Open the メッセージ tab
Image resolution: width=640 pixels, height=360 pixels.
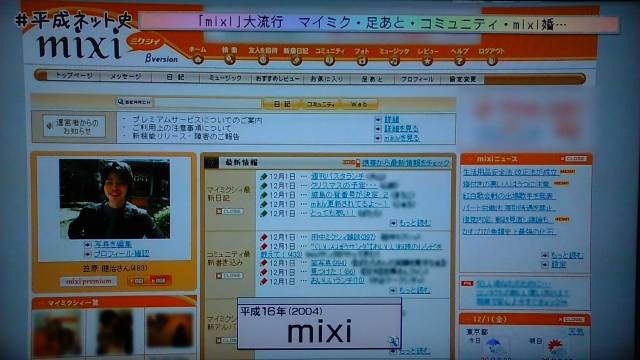click(126, 76)
